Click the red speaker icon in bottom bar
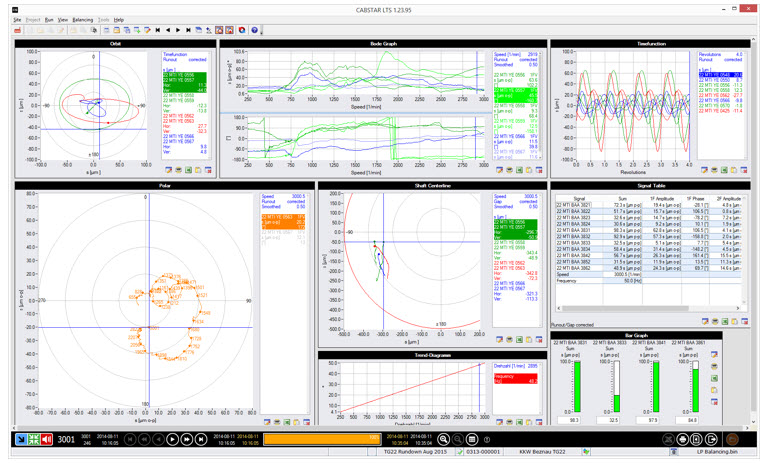The image size is (766, 463). [47, 439]
